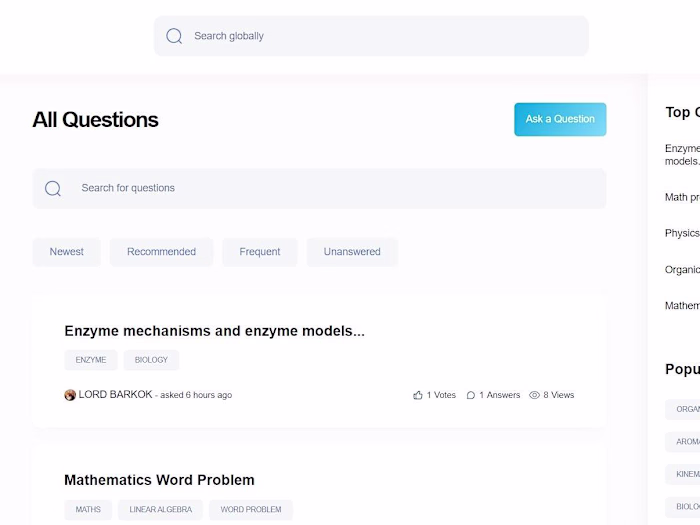Click the WORD PROBLEM tag
This screenshot has height=525, width=700.
(x=251, y=510)
